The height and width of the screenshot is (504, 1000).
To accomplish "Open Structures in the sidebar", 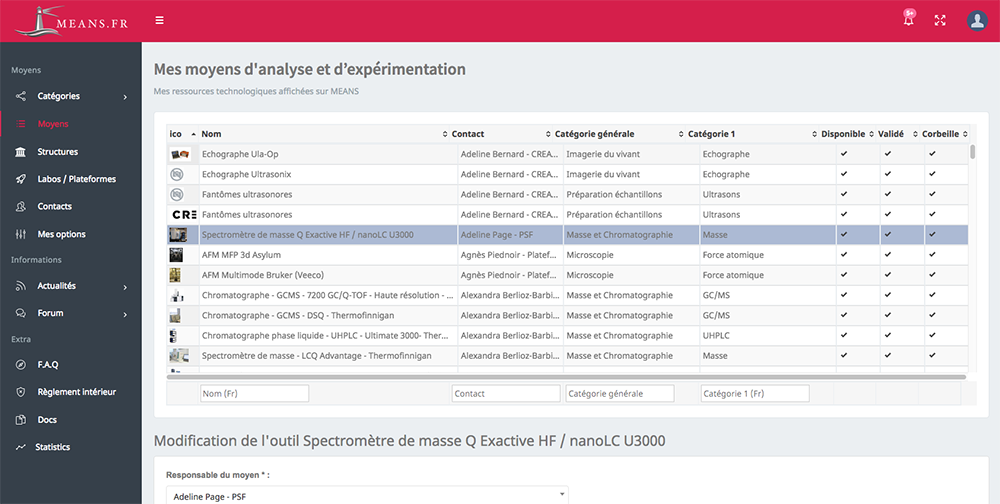I will (57, 152).
